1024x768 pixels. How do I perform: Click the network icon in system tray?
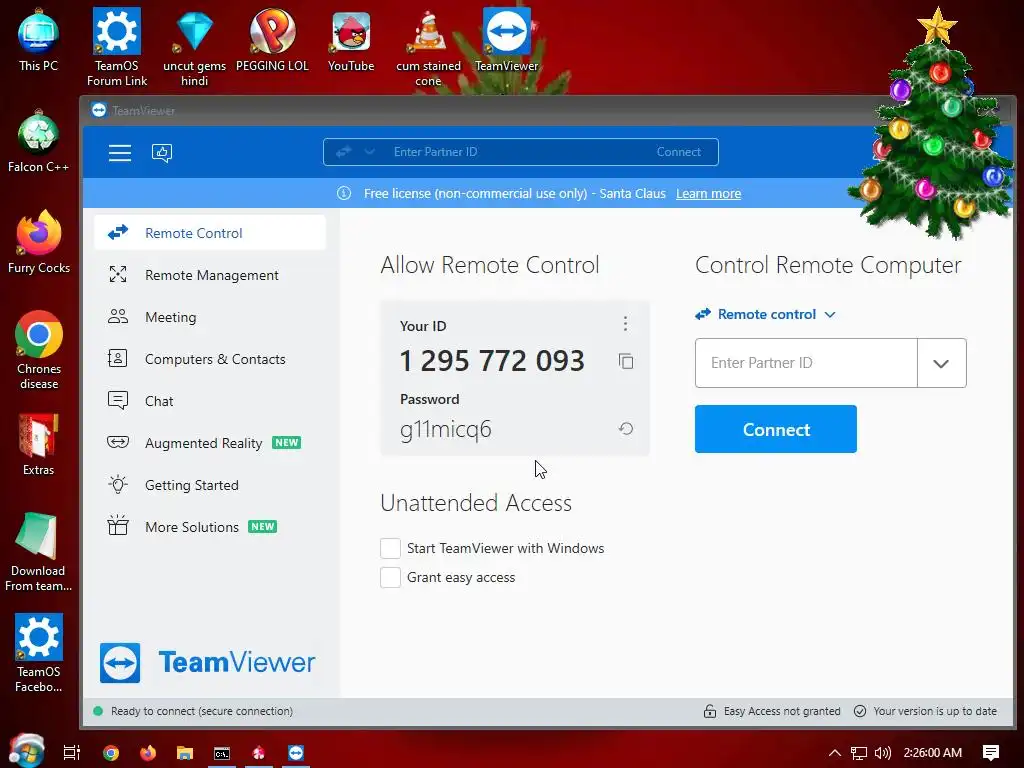click(x=859, y=753)
